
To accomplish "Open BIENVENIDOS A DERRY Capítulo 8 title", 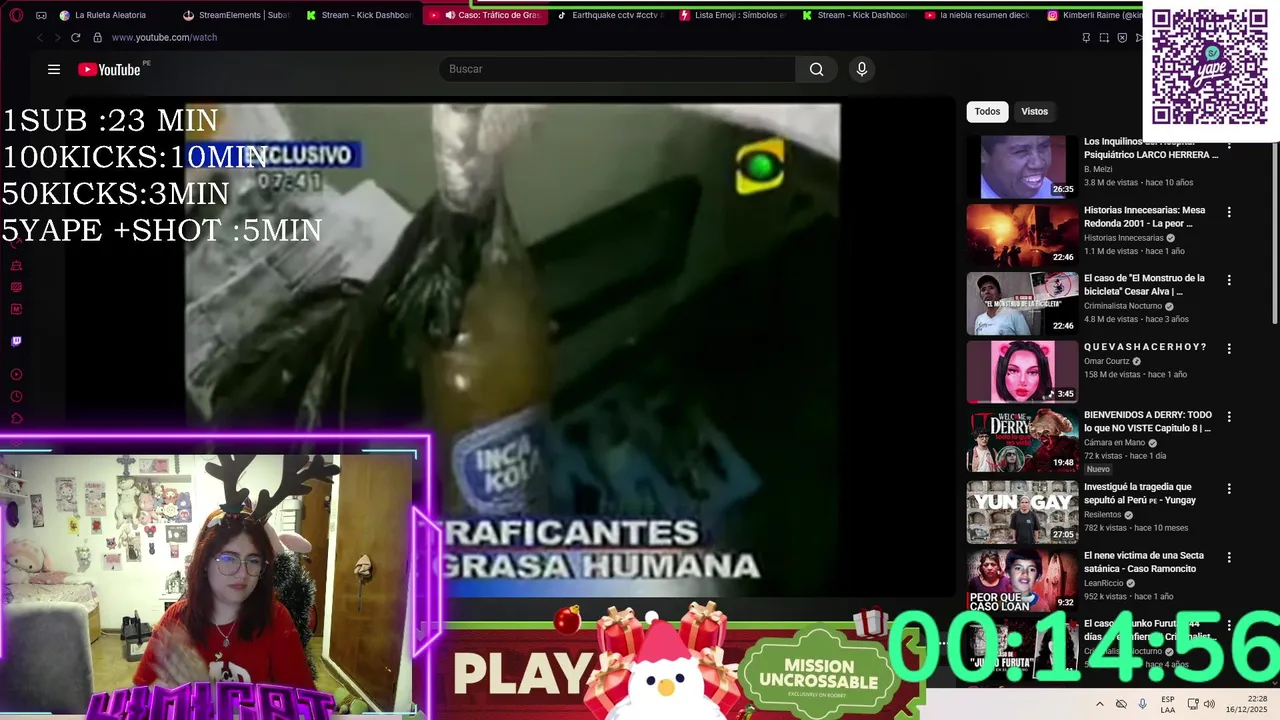I will click(1148, 421).
